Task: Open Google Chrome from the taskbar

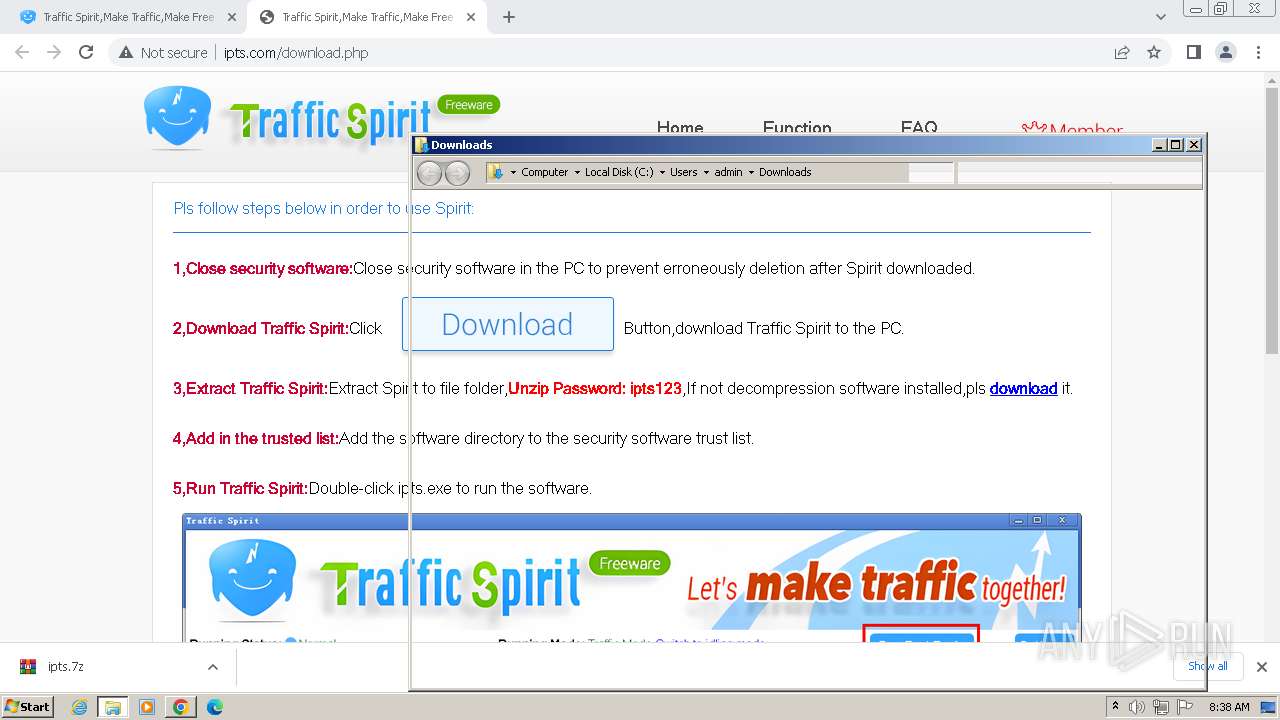Action: [181, 707]
